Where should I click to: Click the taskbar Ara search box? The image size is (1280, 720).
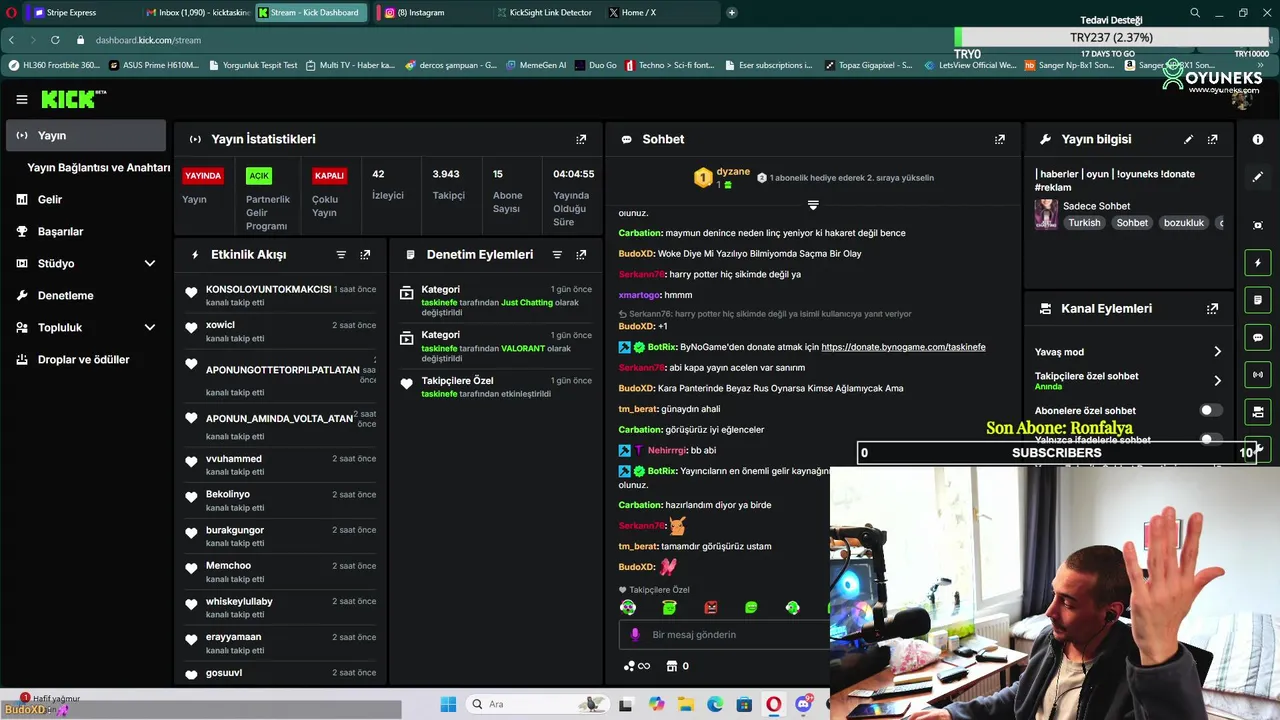539,704
